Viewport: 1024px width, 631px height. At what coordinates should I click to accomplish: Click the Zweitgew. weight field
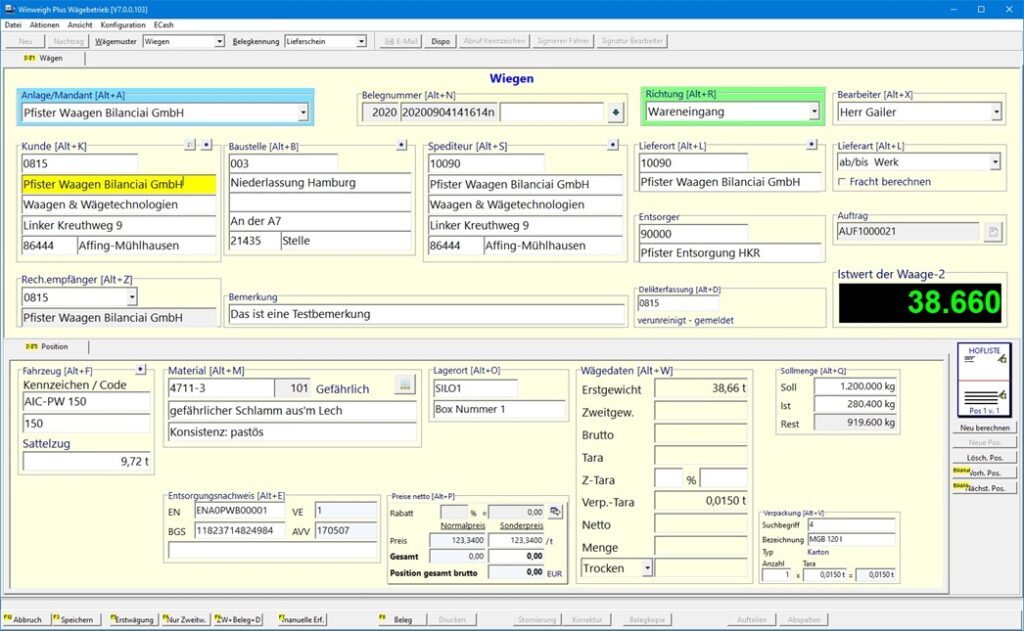701,412
